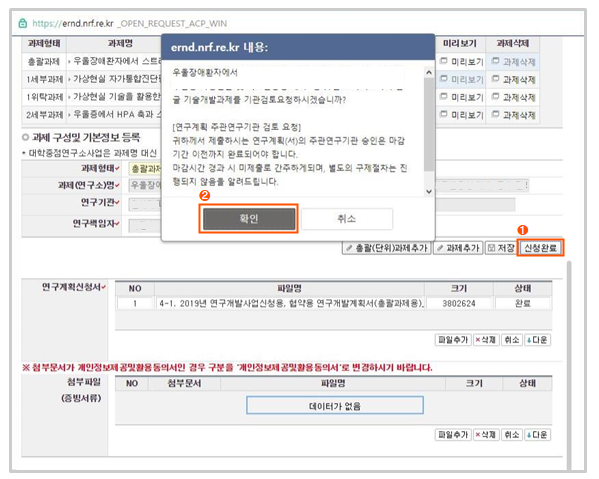Click 다운 in the 첨부파일 section
This screenshot has width=599, height=479.
(x=537, y=435)
